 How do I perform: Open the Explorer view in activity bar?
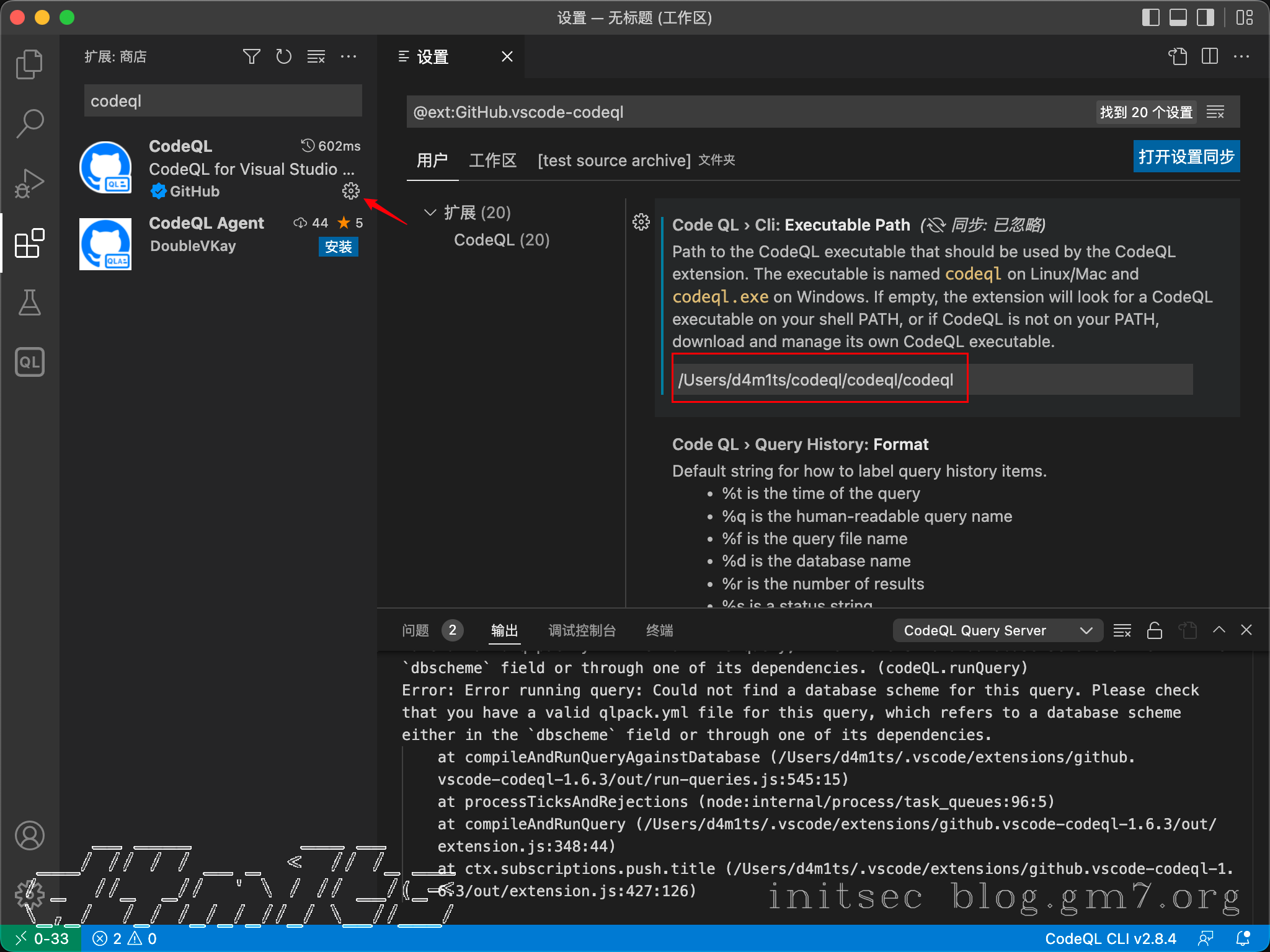coord(29,64)
